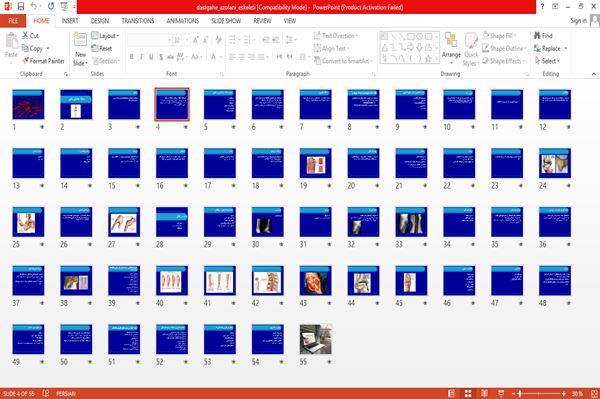600x399 pixels.
Task: Open the Shape Effects dropdown
Action: [x=504, y=61]
